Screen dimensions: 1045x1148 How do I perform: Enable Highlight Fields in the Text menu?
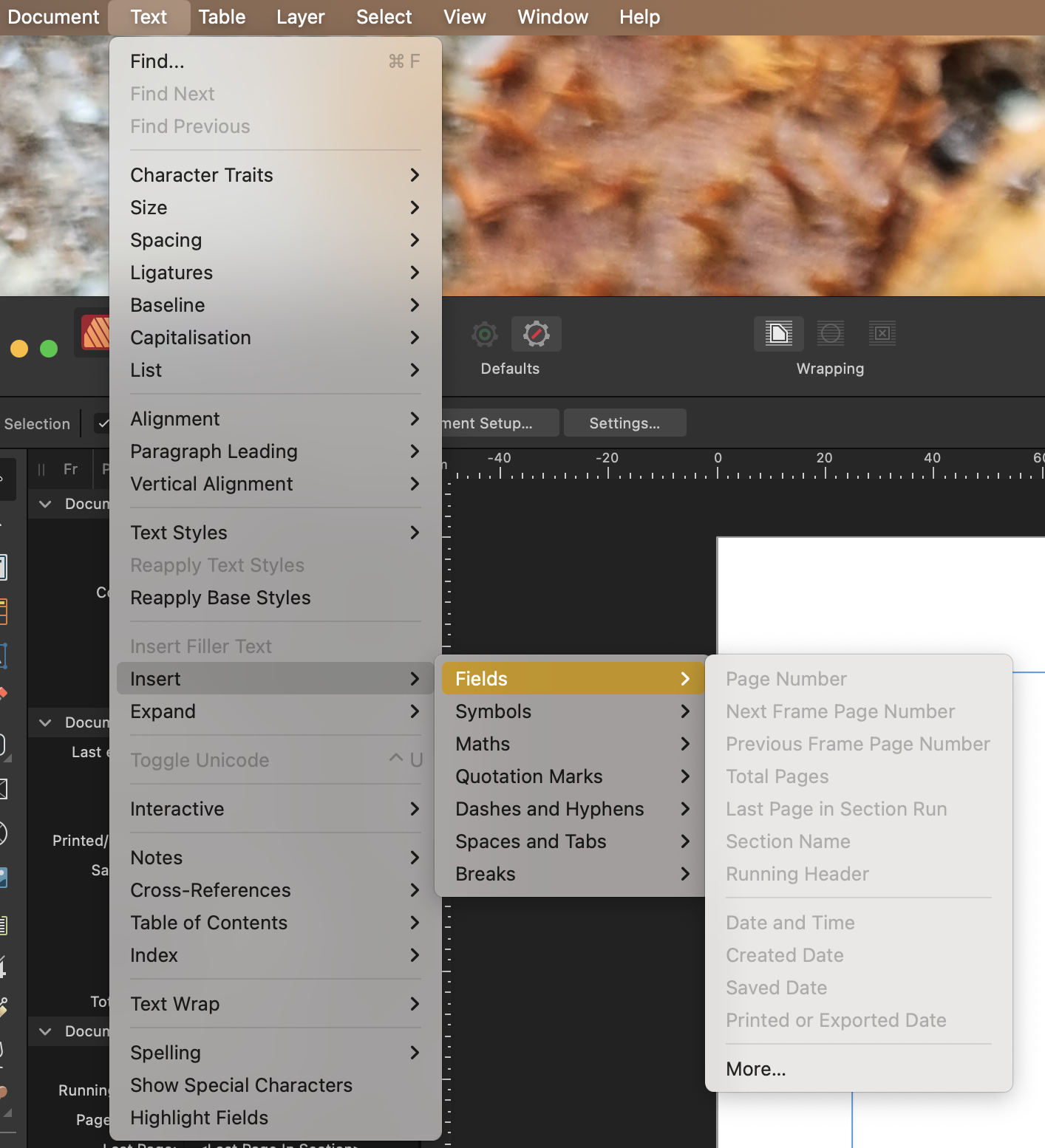[199, 1118]
